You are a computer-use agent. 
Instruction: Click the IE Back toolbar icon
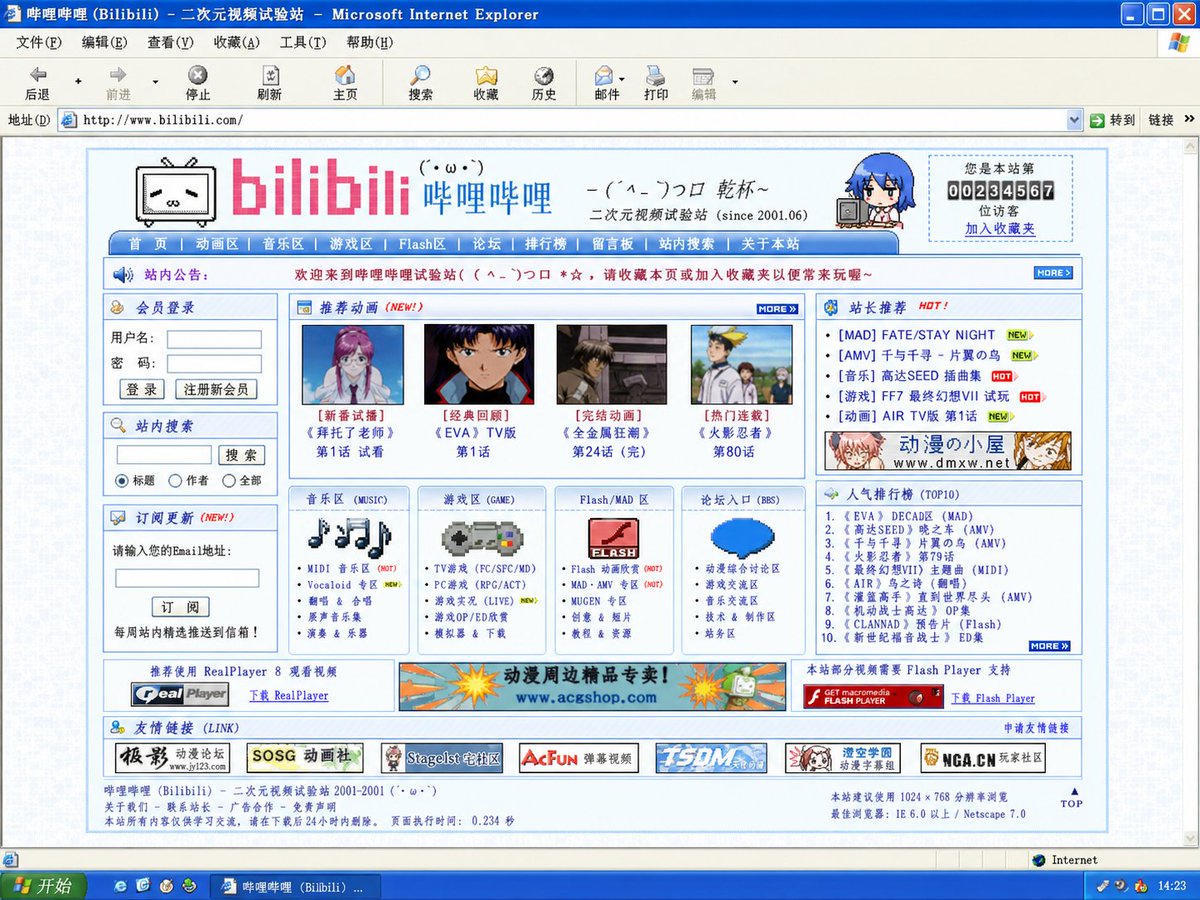tap(38, 75)
